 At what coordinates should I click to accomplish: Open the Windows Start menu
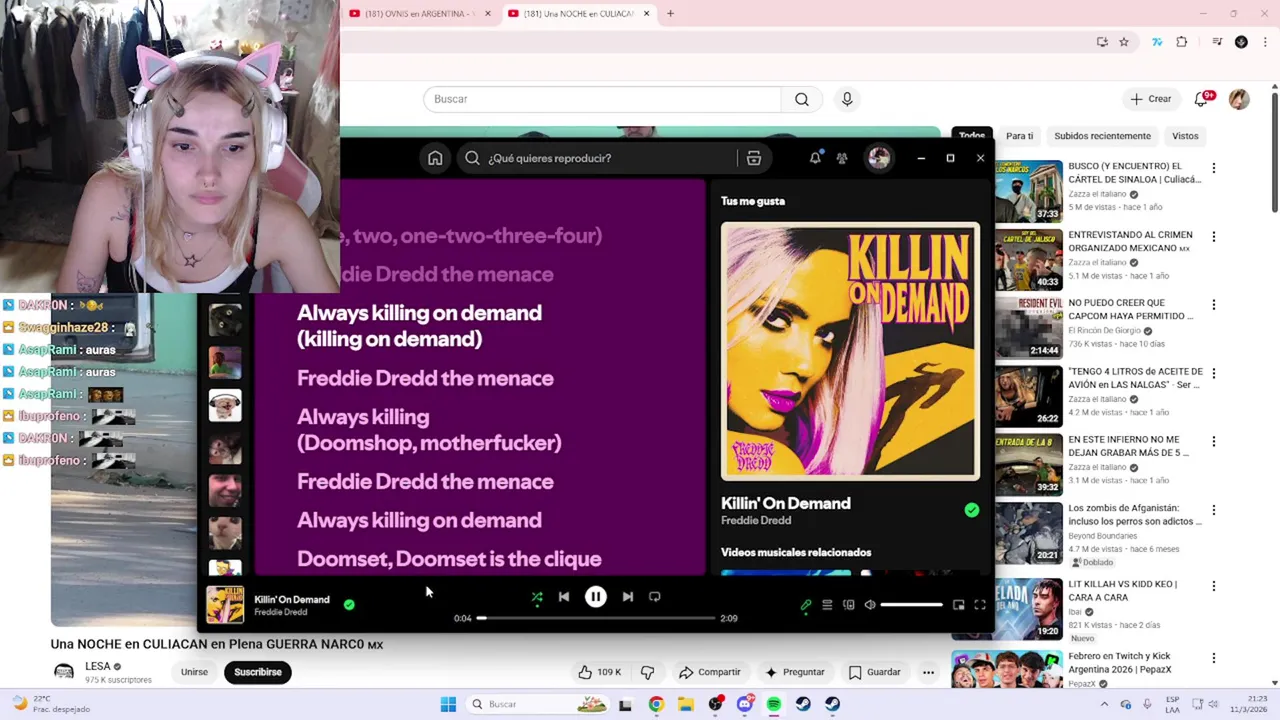(x=448, y=704)
